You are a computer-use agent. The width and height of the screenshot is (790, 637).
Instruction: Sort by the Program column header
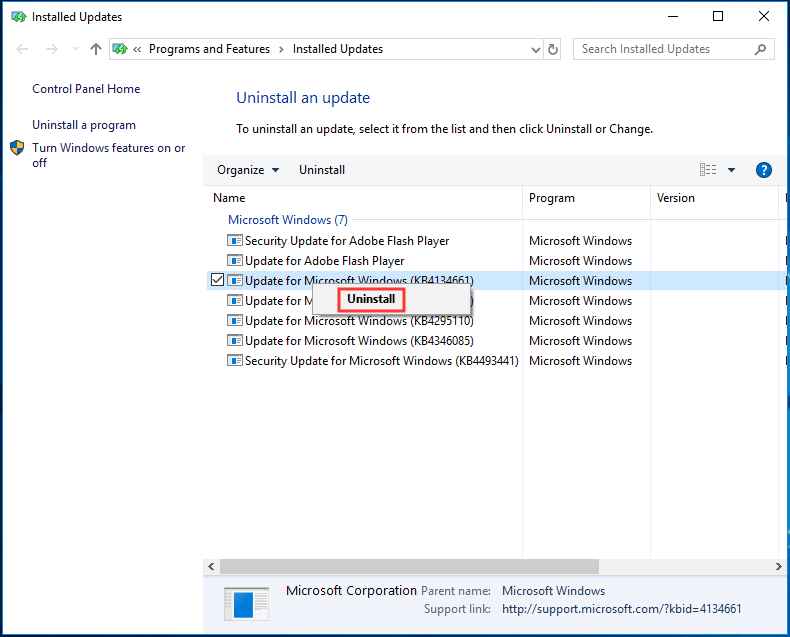click(x=552, y=198)
